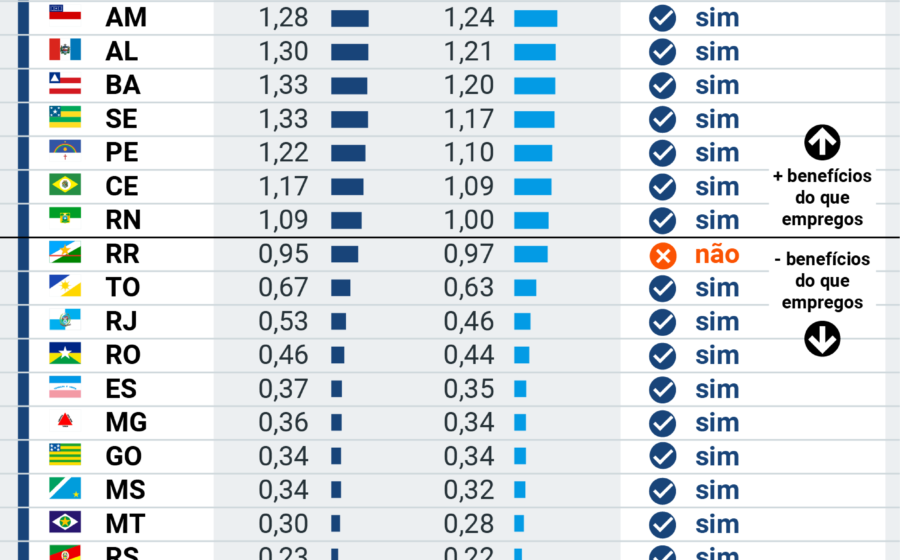Screen dimensions: 900x560
Task: Select the value 1,20 in BA row
Action: pos(468,85)
